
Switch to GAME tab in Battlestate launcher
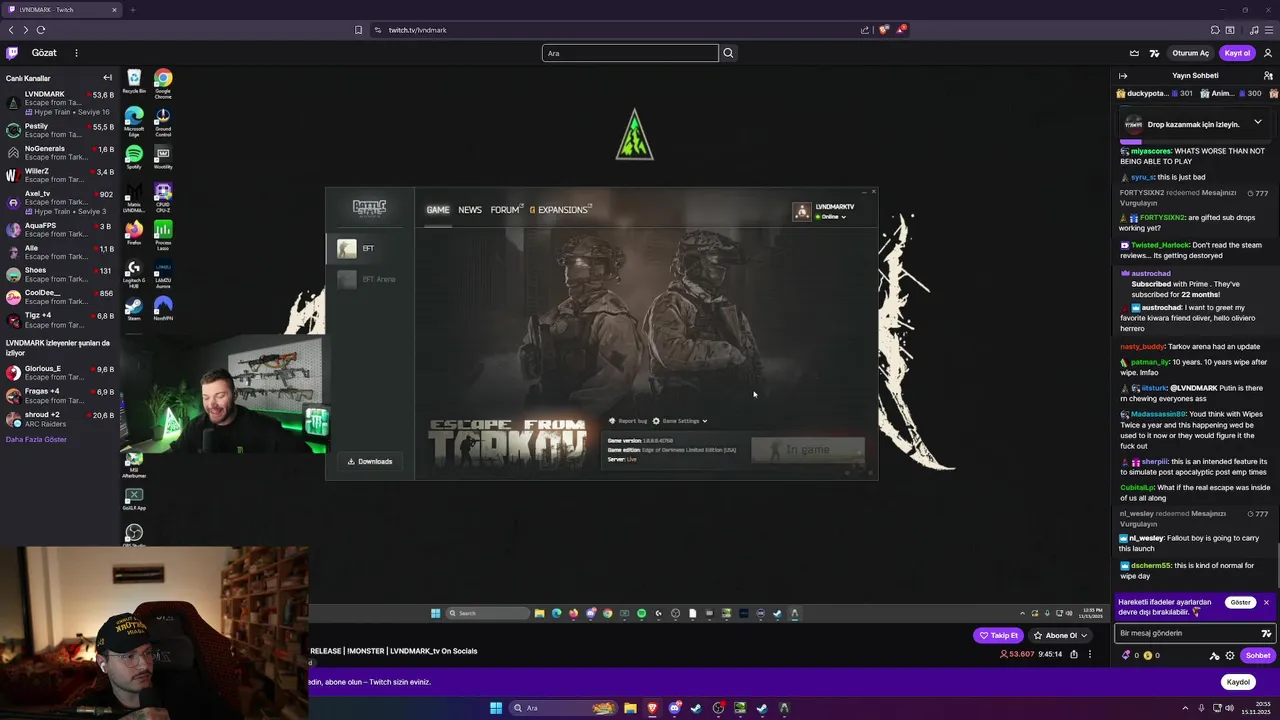pyautogui.click(x=438, y=210)
